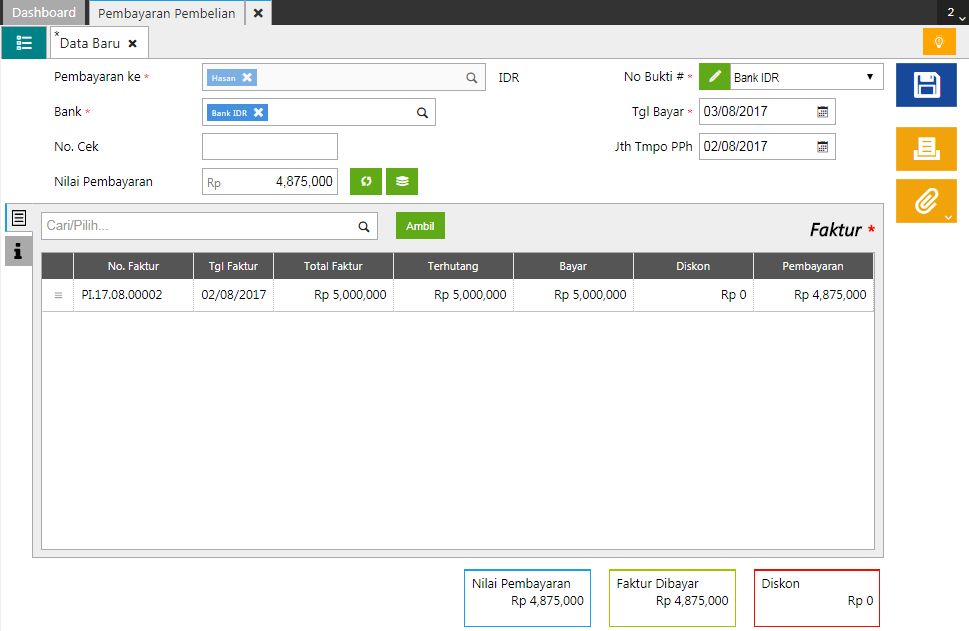
Task: Remove the Hasan tag from Pembayaran ke
Action: coord(247,78)
